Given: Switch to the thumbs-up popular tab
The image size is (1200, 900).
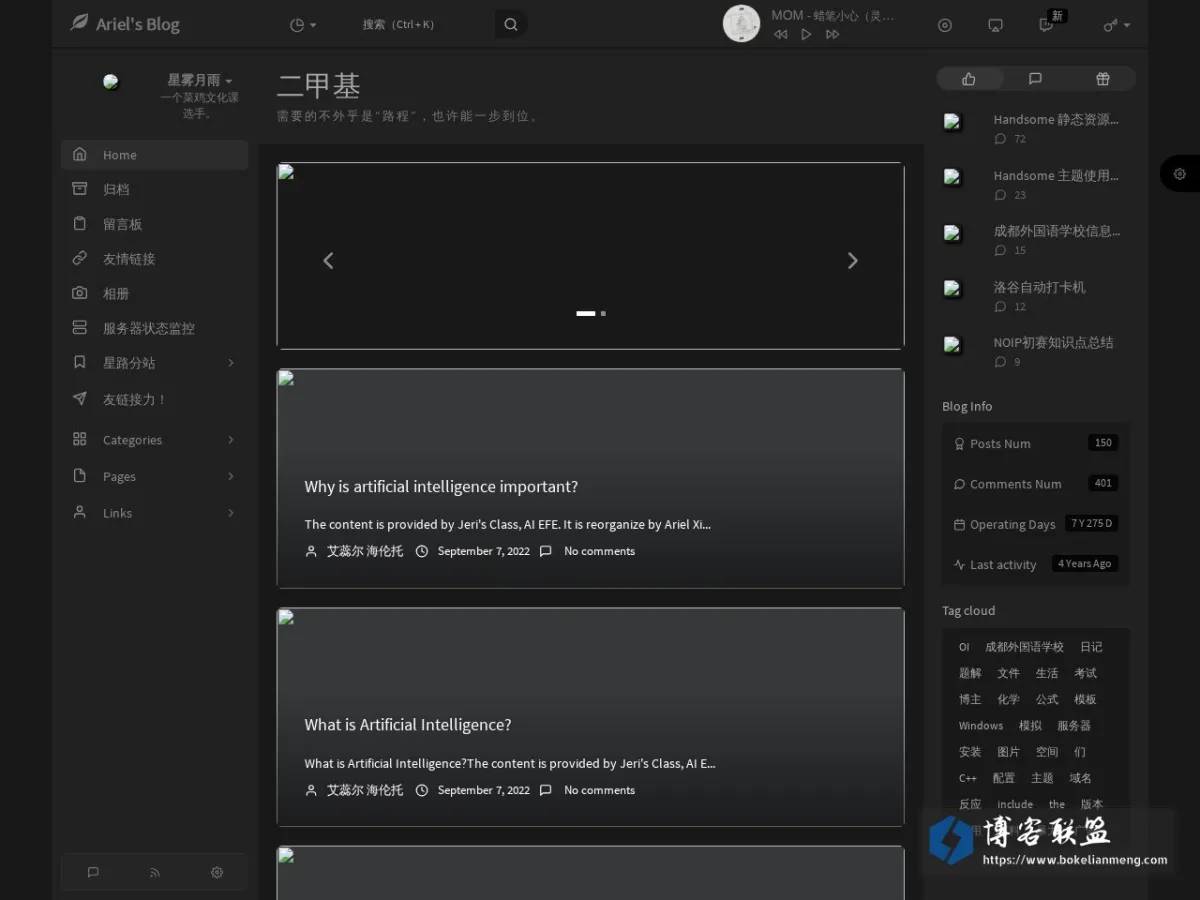Looking at the screenshot, I should pyautogui.click(x=969, y=79).
